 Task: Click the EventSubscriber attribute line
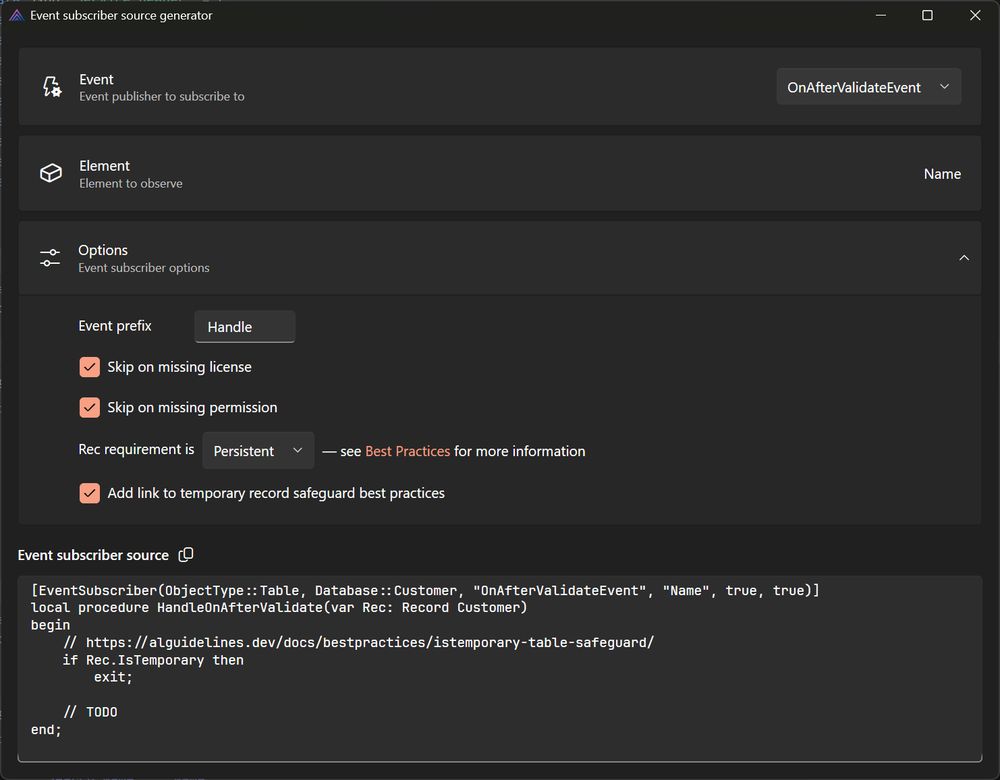(x=425, y=590)
